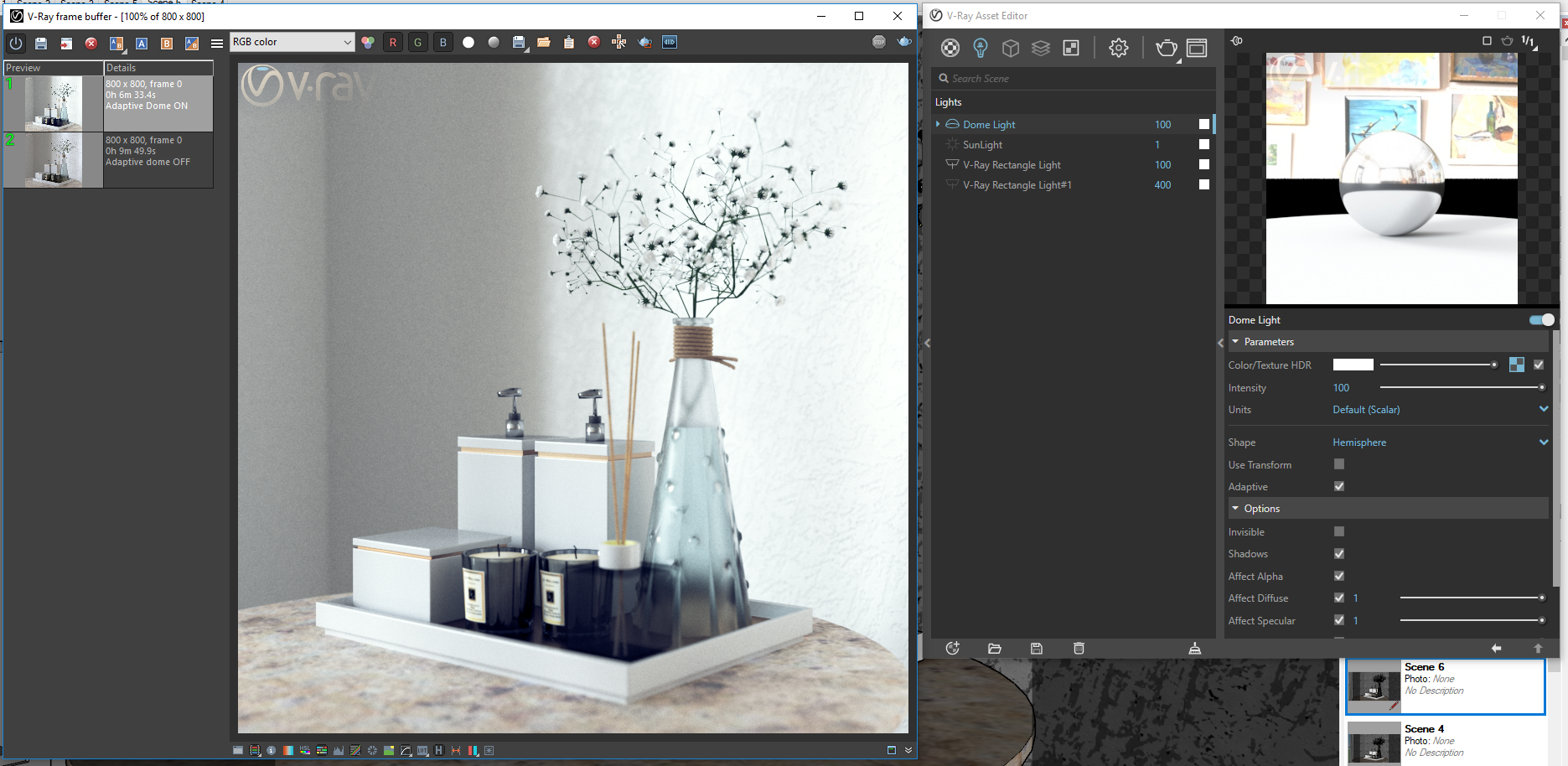
Task: Toggle the green channel G button
Action: pyautogui.click(x=418, y=42)
